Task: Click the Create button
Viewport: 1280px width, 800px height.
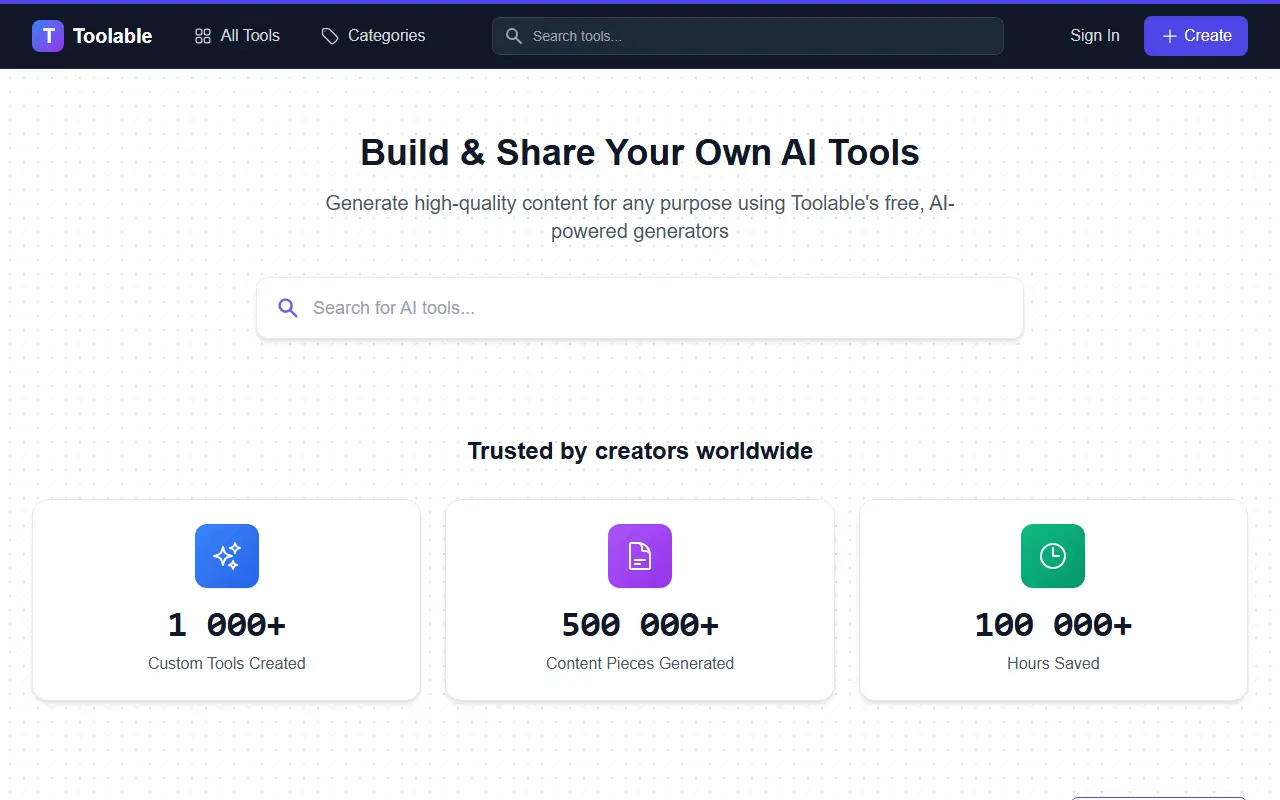Action: [x=1196, y=36]
